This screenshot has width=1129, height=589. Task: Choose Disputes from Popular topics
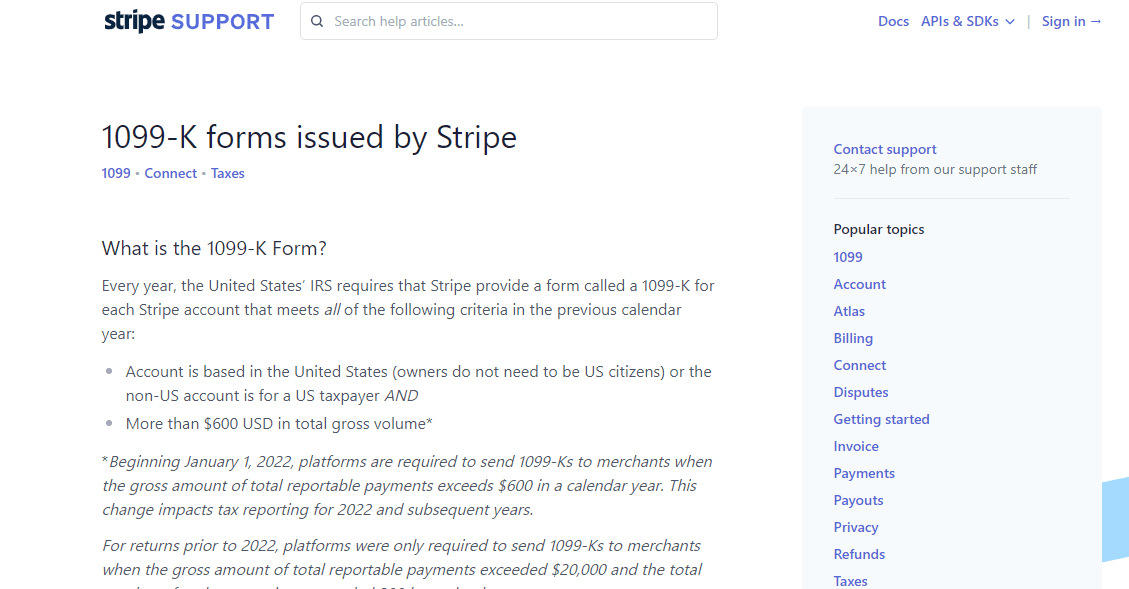click(861, 392)
